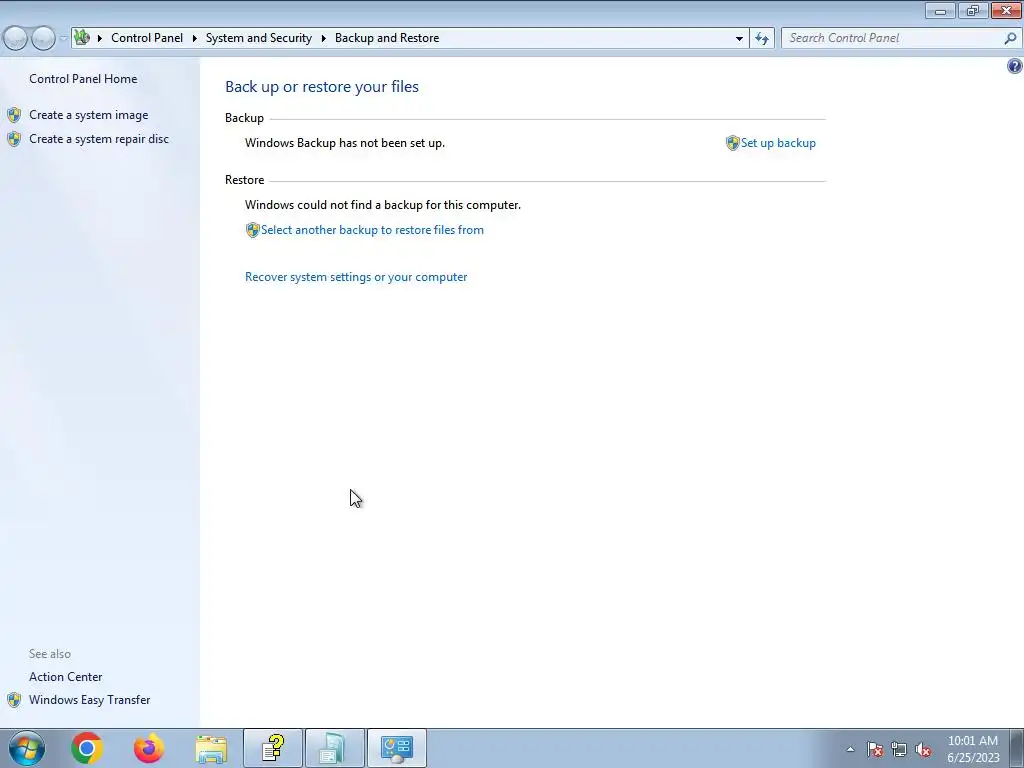
Task: Click the Show desktop strip
Action: (x=1017, y=748)
